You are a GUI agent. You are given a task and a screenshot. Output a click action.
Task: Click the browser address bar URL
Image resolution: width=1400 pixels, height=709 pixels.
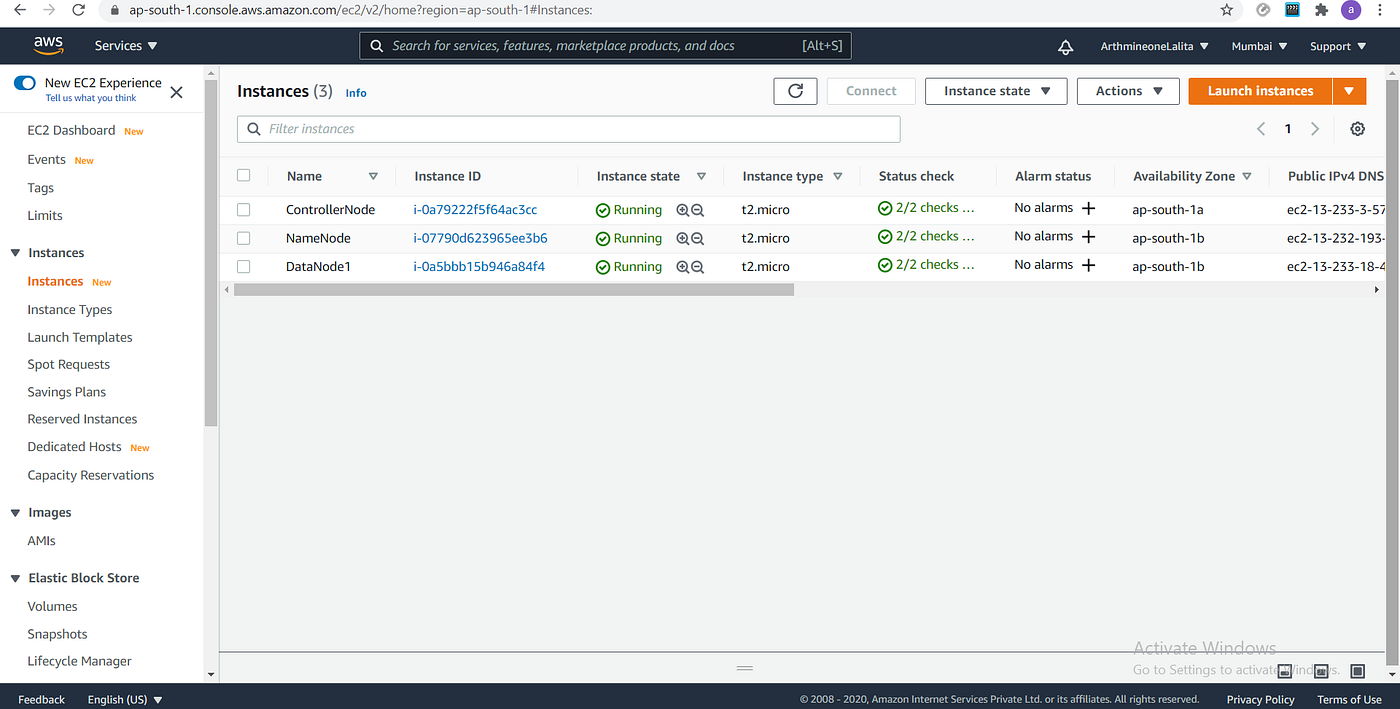[361, 10]
